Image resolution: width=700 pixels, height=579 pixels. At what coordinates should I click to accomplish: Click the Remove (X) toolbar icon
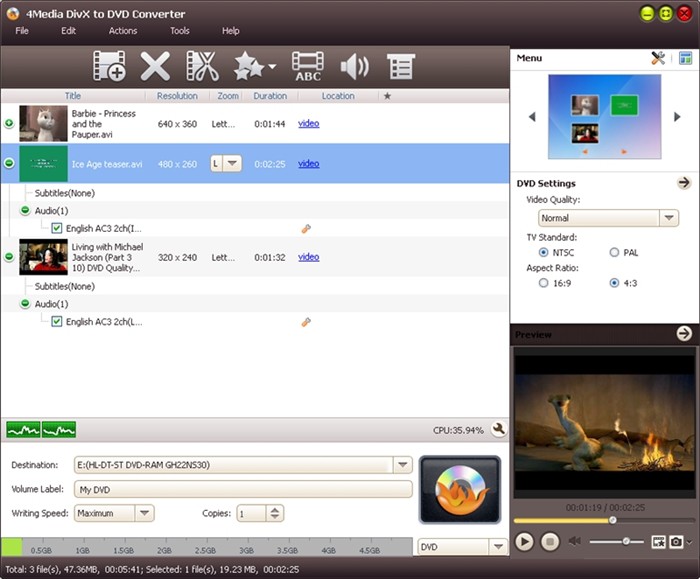tap(155, 66)
